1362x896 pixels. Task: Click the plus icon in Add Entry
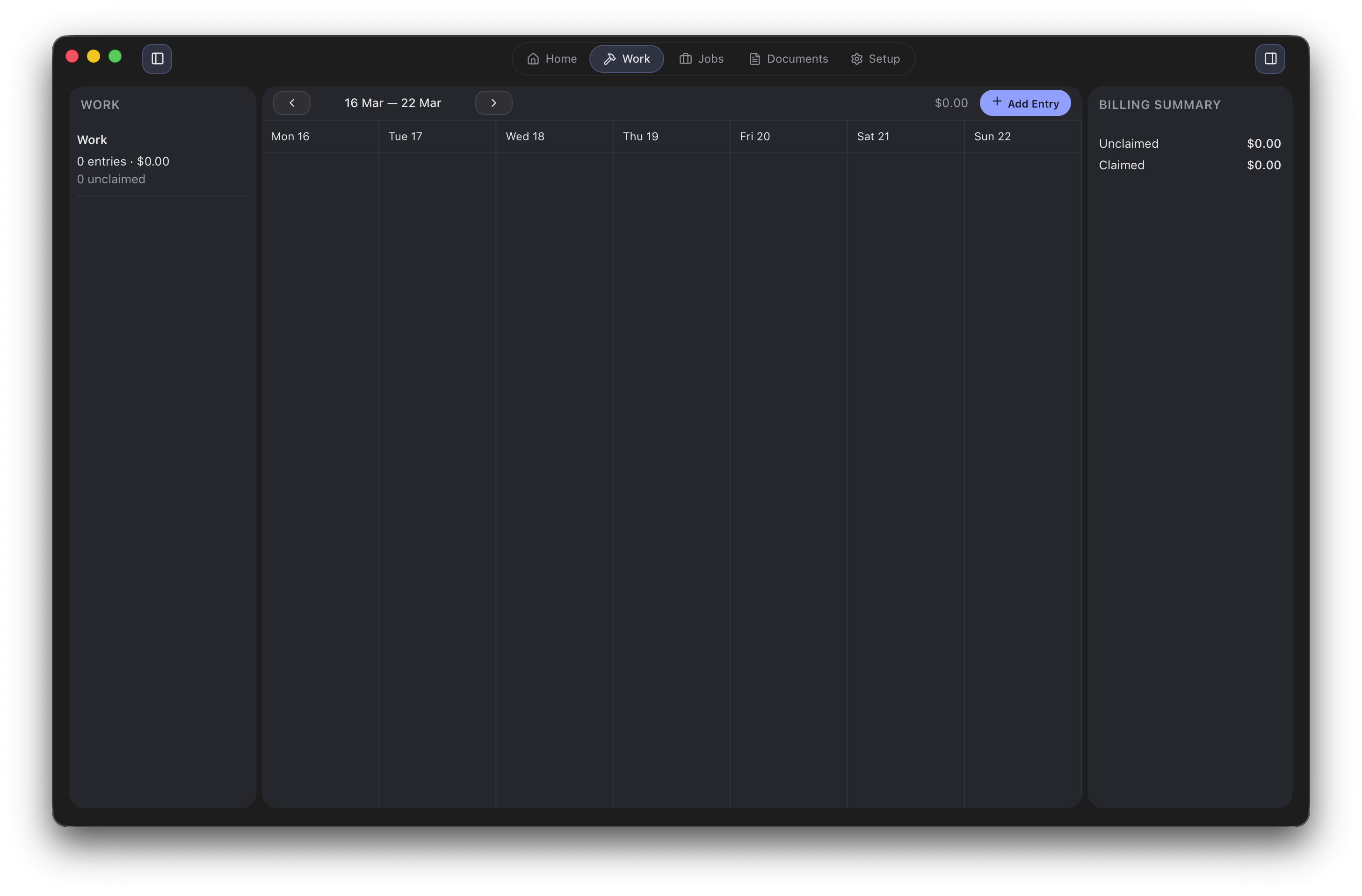pos(996,102)
